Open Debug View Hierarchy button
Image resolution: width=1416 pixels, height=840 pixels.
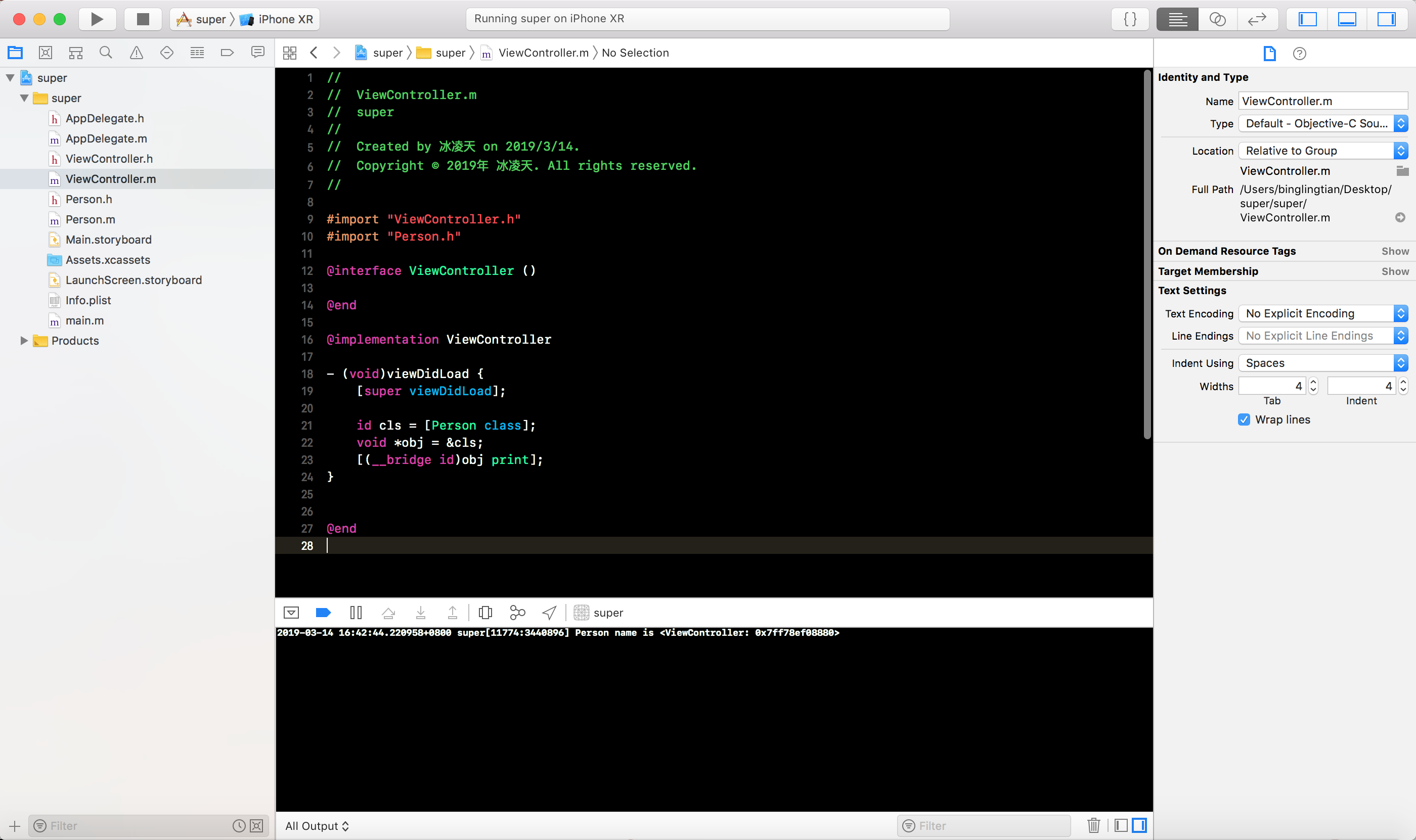[x=485, y=613]
